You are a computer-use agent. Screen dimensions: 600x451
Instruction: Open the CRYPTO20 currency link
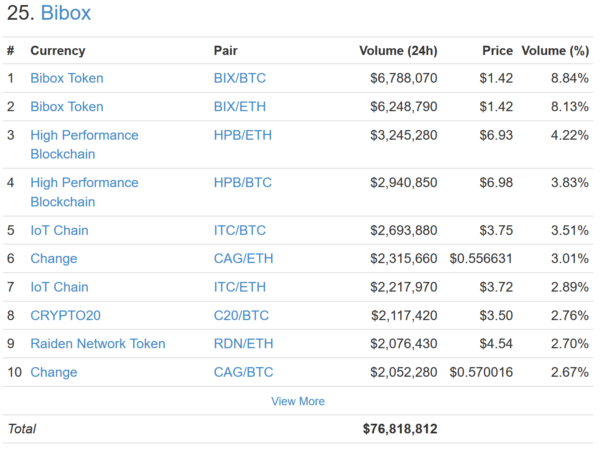tap(65, 315)
